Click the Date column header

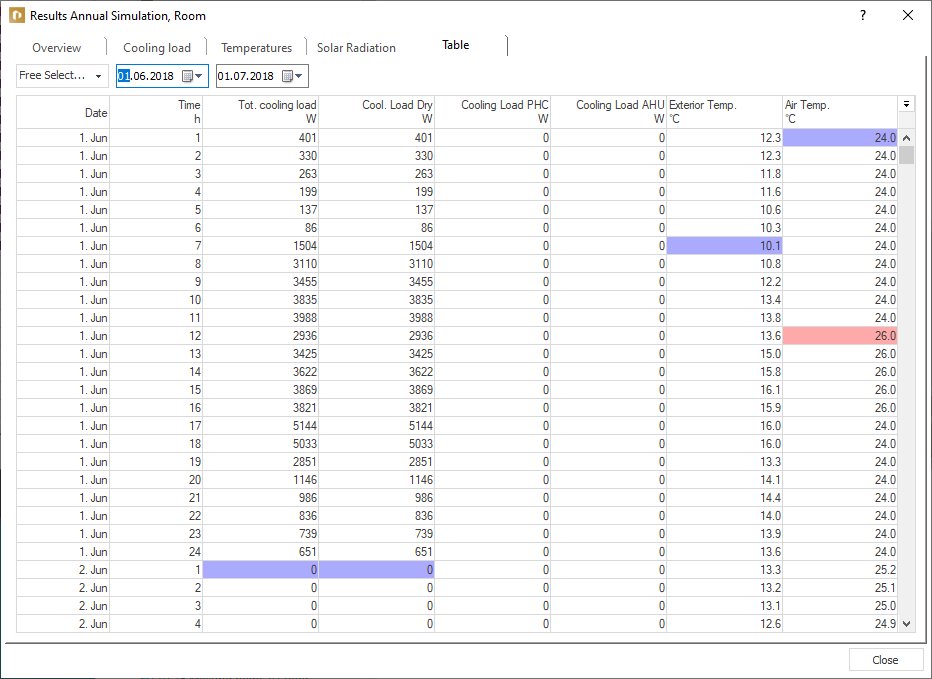click(63, 112)
